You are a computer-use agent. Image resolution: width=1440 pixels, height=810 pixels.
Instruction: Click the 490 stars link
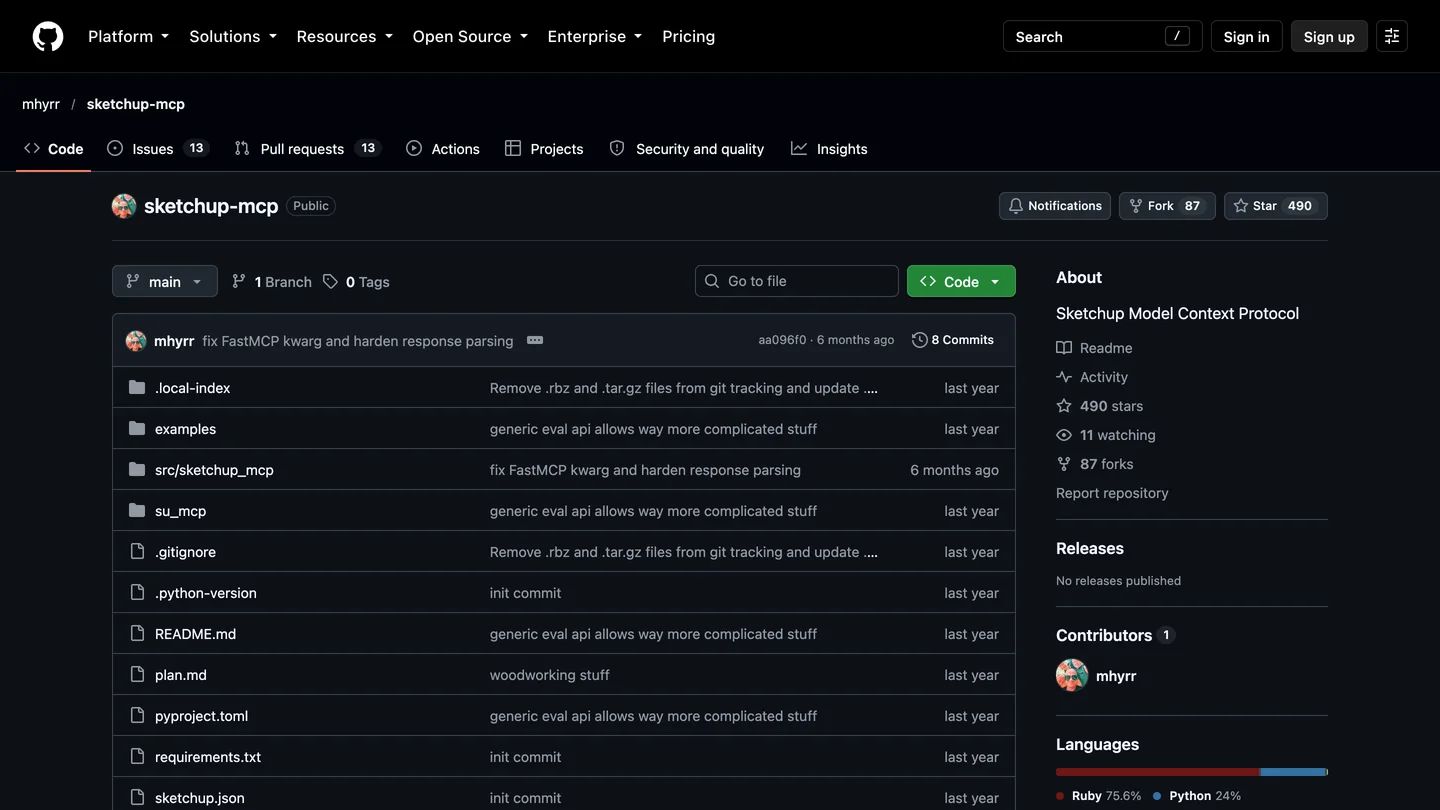tap(1099, 406)
